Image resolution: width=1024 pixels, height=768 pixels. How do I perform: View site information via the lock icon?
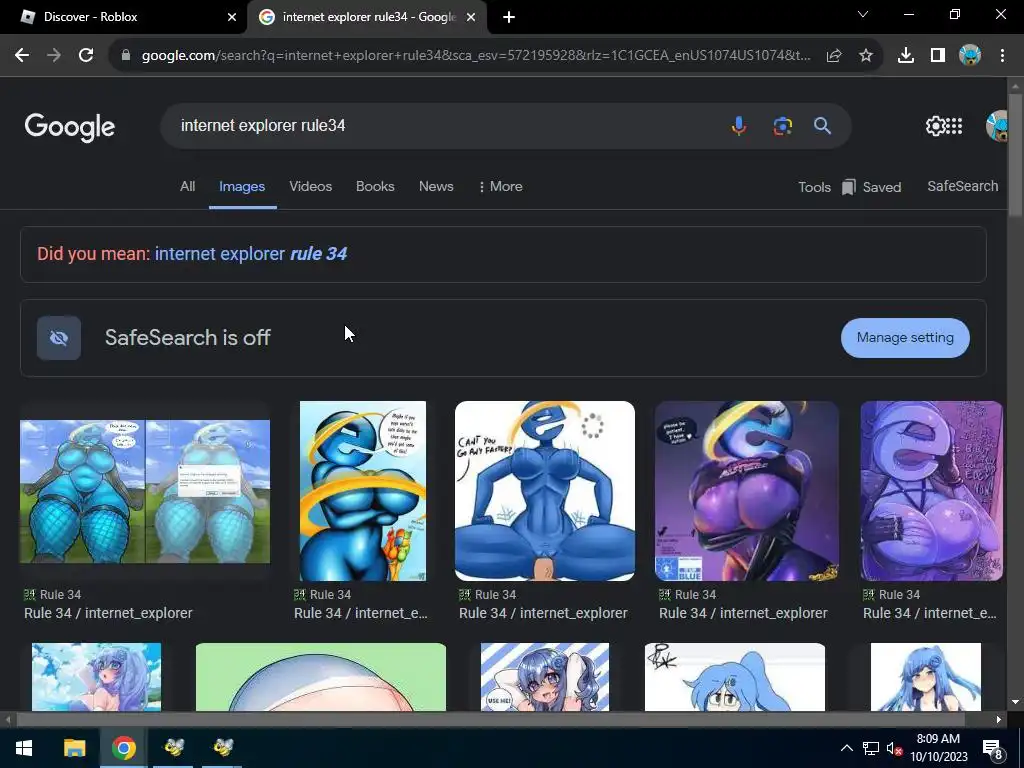coord(126,56)
